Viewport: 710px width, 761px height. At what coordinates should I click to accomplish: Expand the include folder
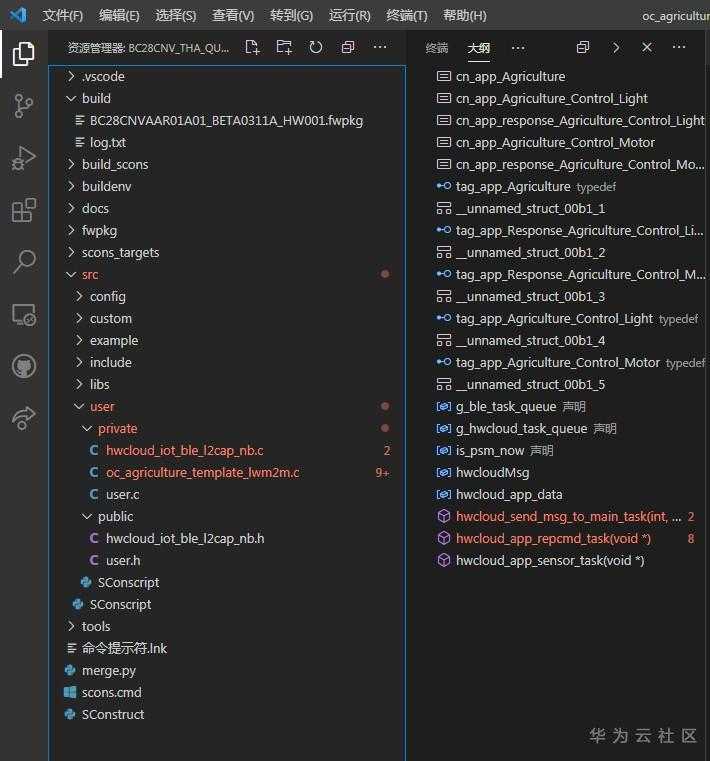(x=228, y=363)
